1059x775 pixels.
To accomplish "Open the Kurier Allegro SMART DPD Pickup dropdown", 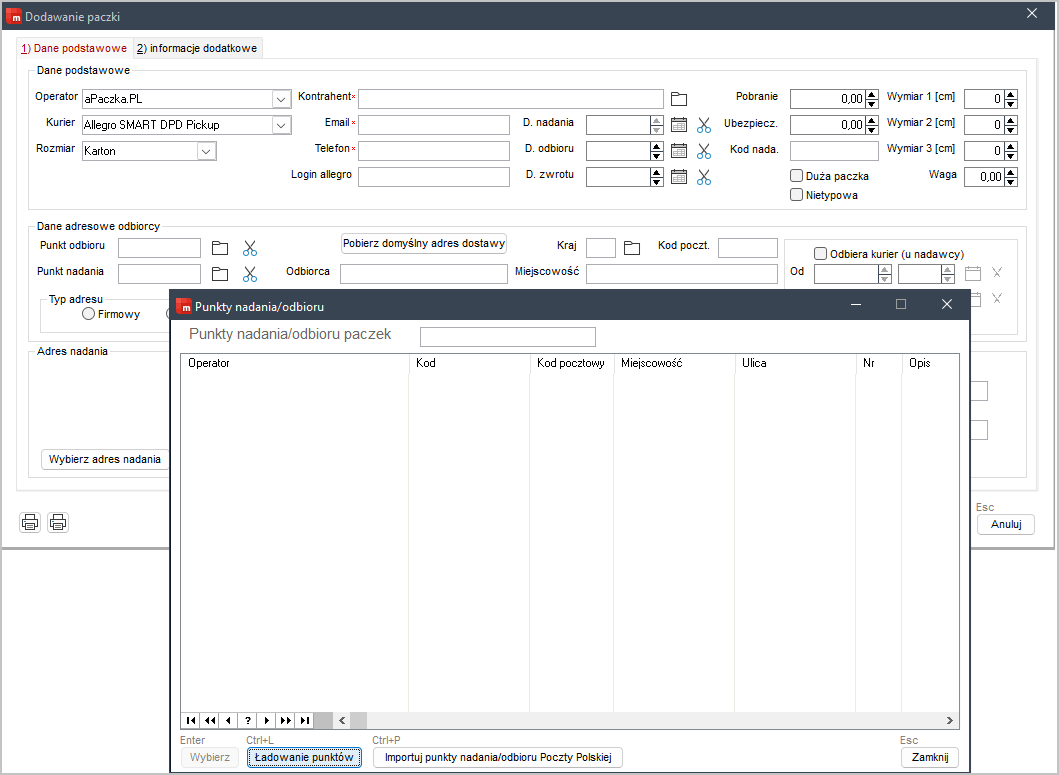I will point(282,125).
